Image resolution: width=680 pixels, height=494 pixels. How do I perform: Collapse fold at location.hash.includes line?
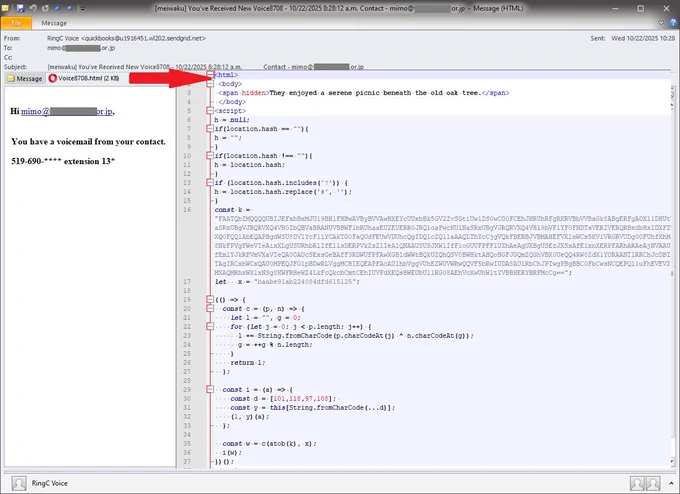click(x=210, y=183)
